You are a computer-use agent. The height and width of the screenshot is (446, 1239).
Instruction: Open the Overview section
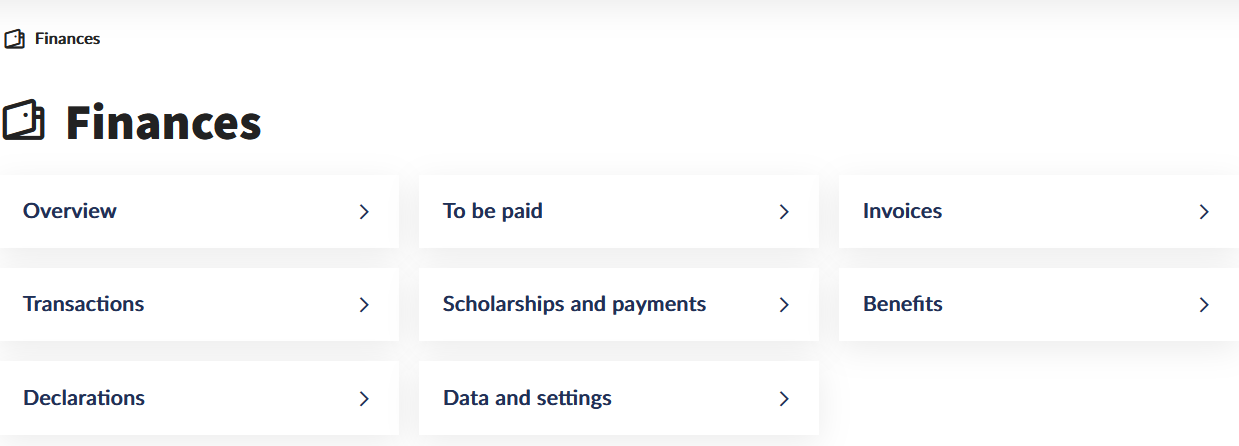click(x=70, y=211)
